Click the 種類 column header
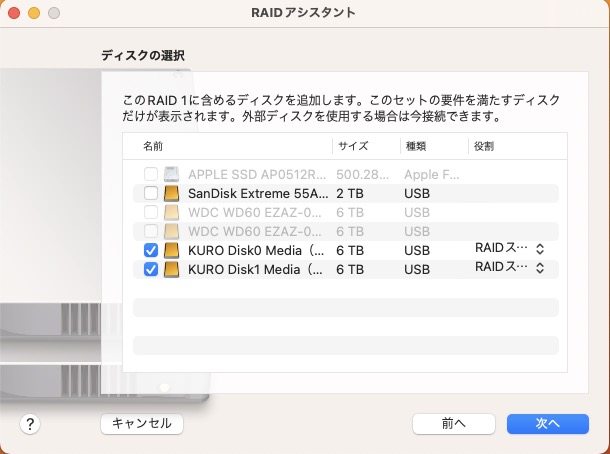The width and height of the screenshot is (610, 454). pos(415,146)
